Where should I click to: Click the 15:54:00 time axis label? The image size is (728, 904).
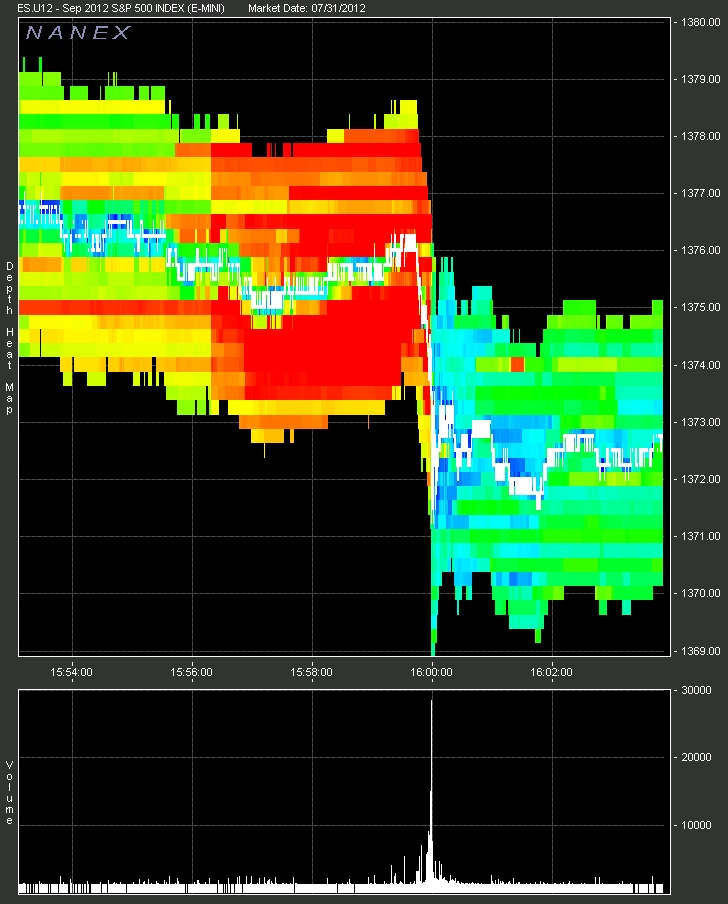(x=71, y=672)
